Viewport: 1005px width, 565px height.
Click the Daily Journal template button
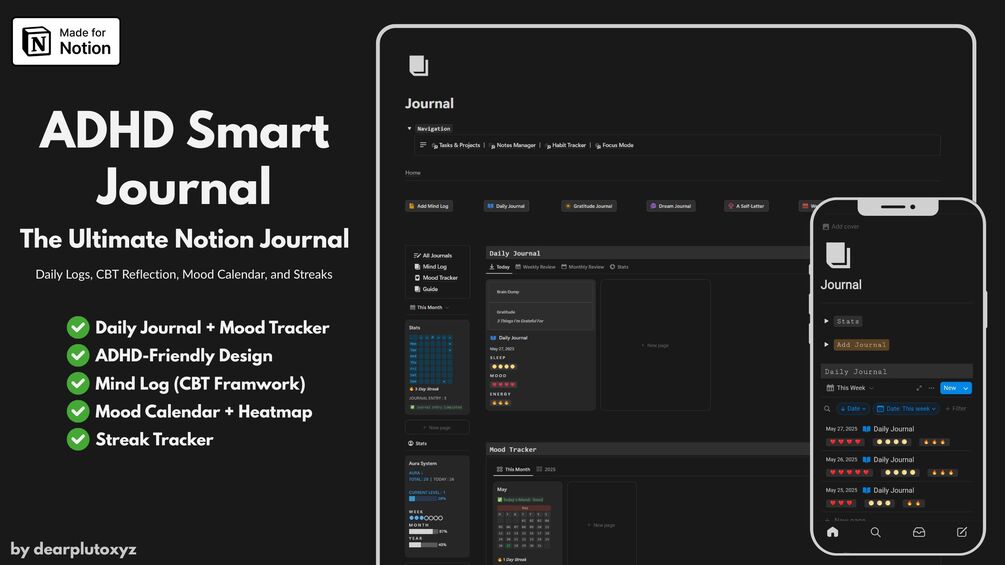tap(506, 206)
